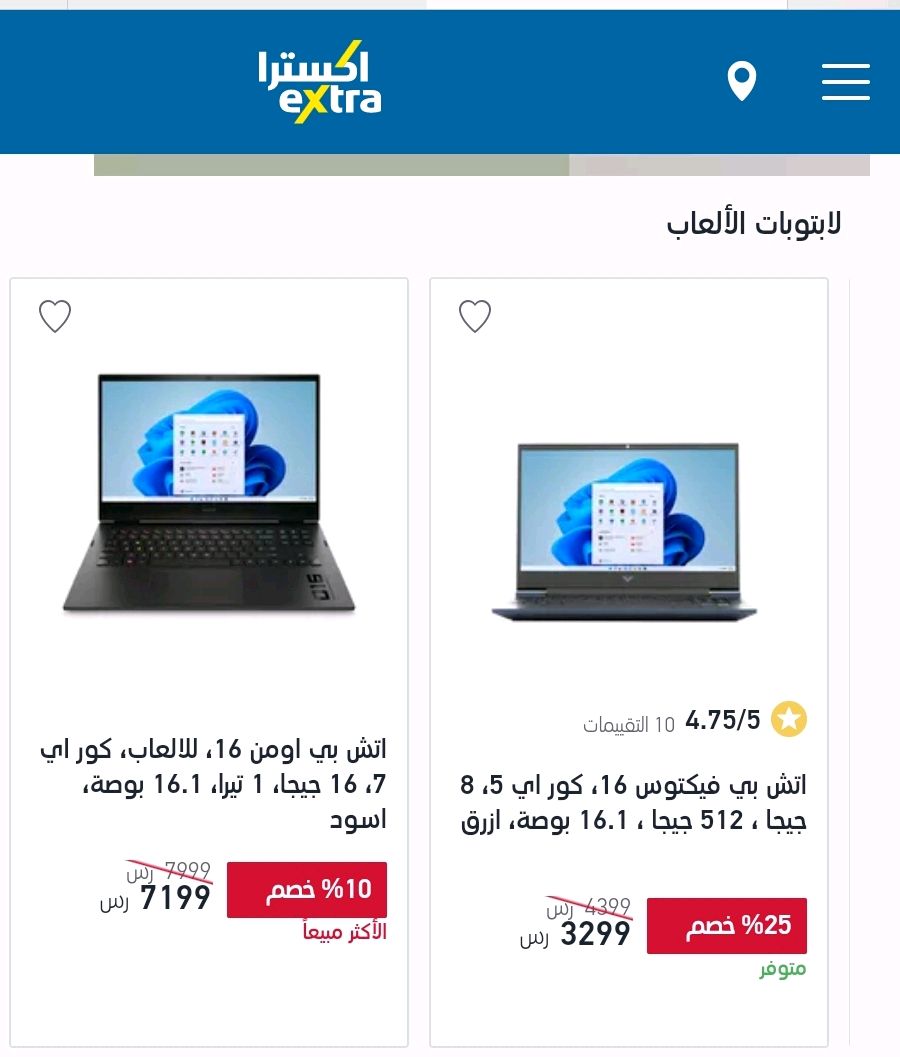Viewport: 900px width, 1057px height.
Task: Click the 25% discount badge
Action: (x=727, y=926)
